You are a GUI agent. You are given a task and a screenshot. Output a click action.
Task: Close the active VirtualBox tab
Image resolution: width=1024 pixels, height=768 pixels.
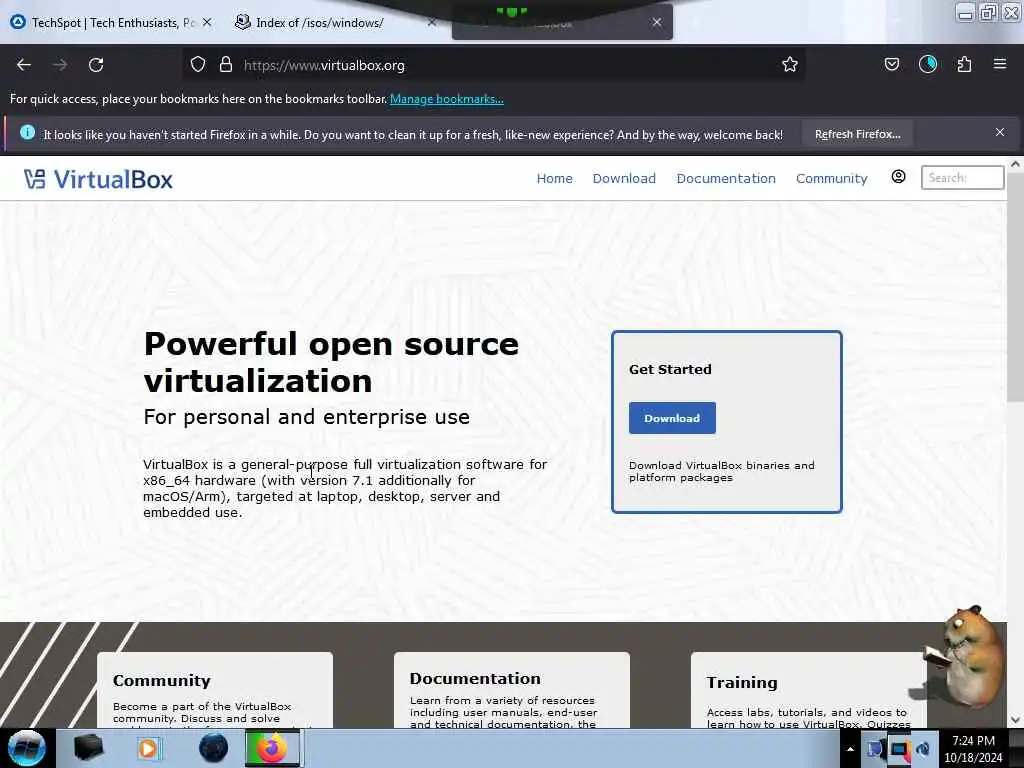[x=657, y=22]
